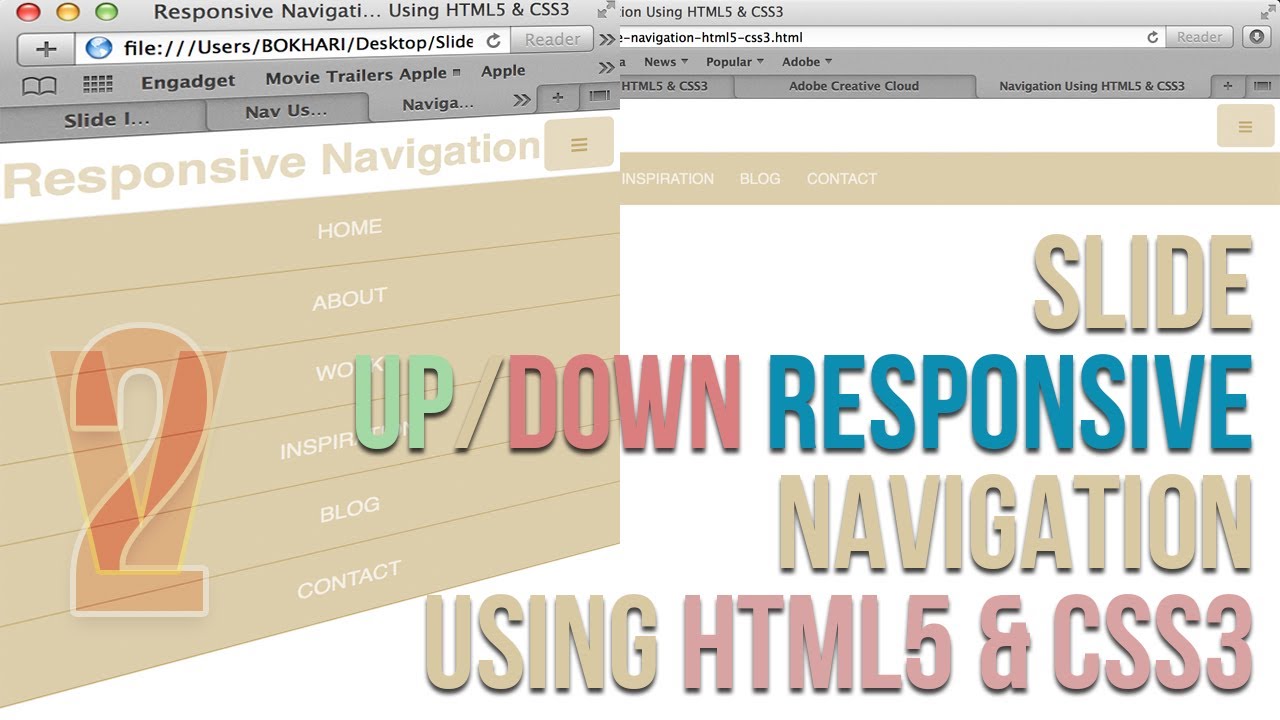Image resolution: width=1280 pixels, height=720 pixels.
Task: Expand the bookmarks bar overflow chevrons in left window
Action: tap(607, 68)
